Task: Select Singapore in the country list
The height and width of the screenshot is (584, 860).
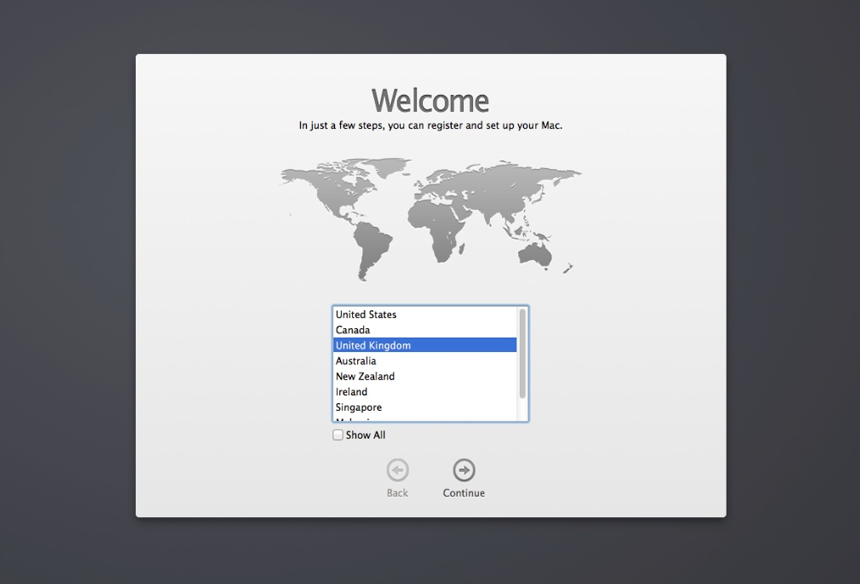Action: point(425,407)
